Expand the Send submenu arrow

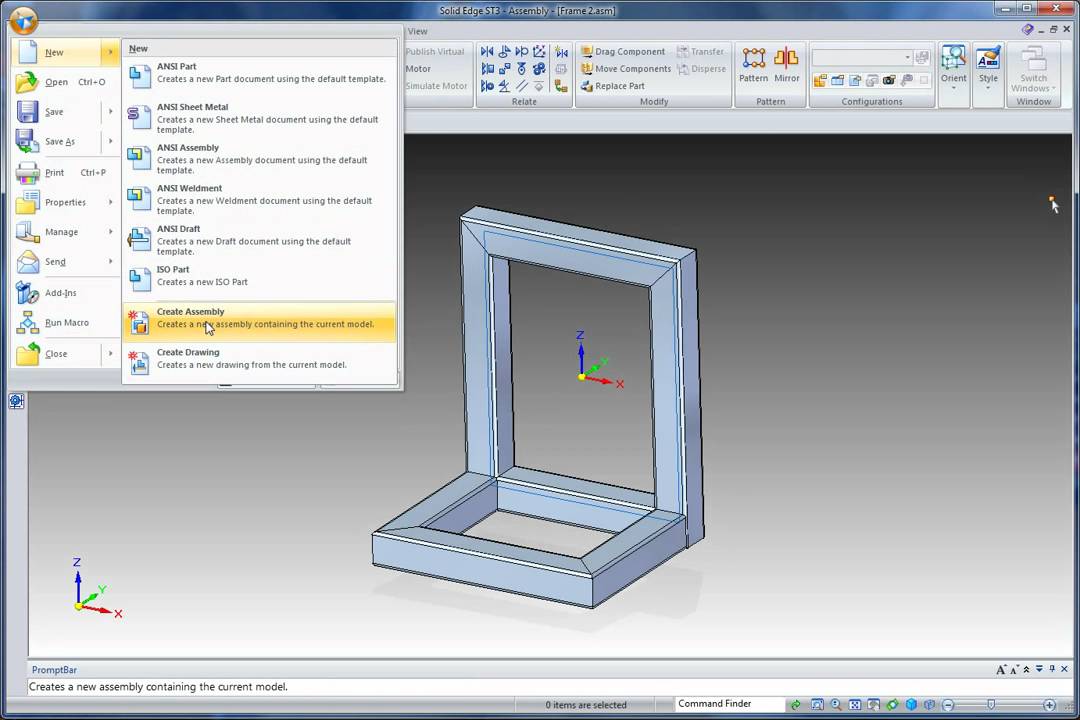point(110,261)
